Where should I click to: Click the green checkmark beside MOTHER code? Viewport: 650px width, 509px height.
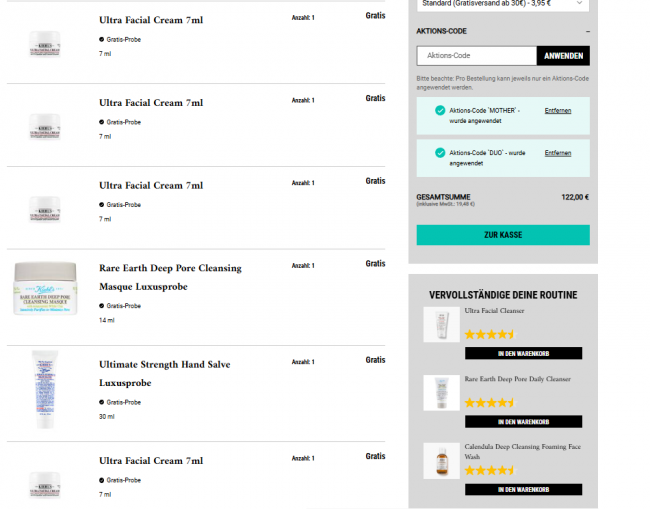(x=440, y=110)
